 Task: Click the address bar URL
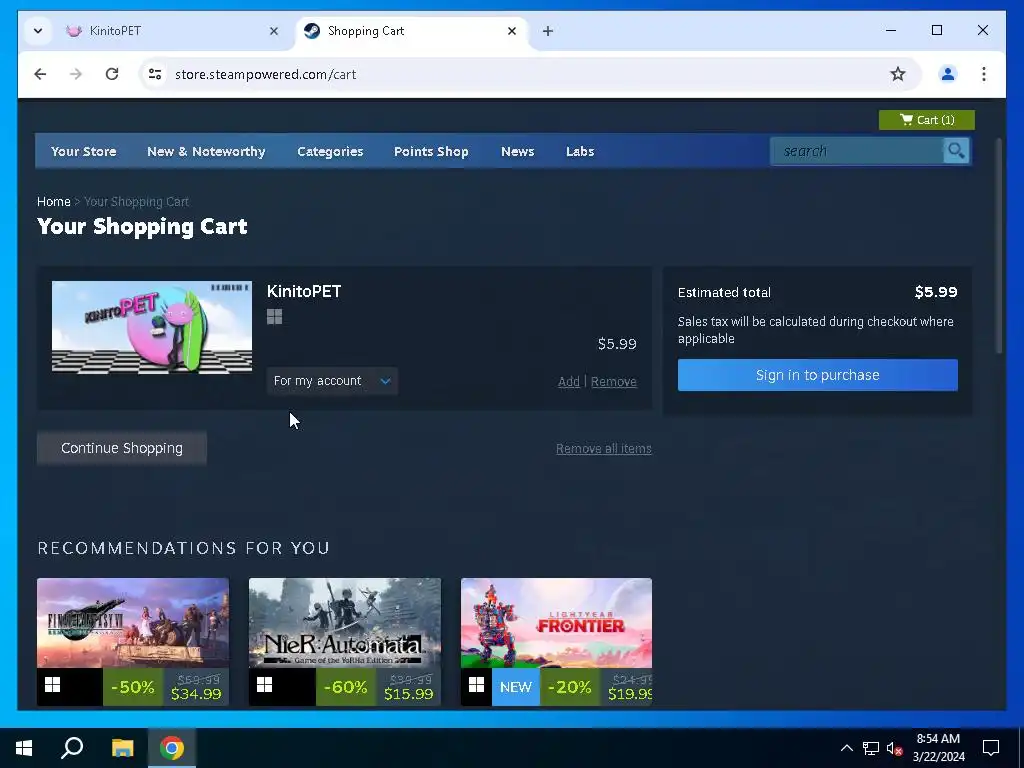point(266,74)
